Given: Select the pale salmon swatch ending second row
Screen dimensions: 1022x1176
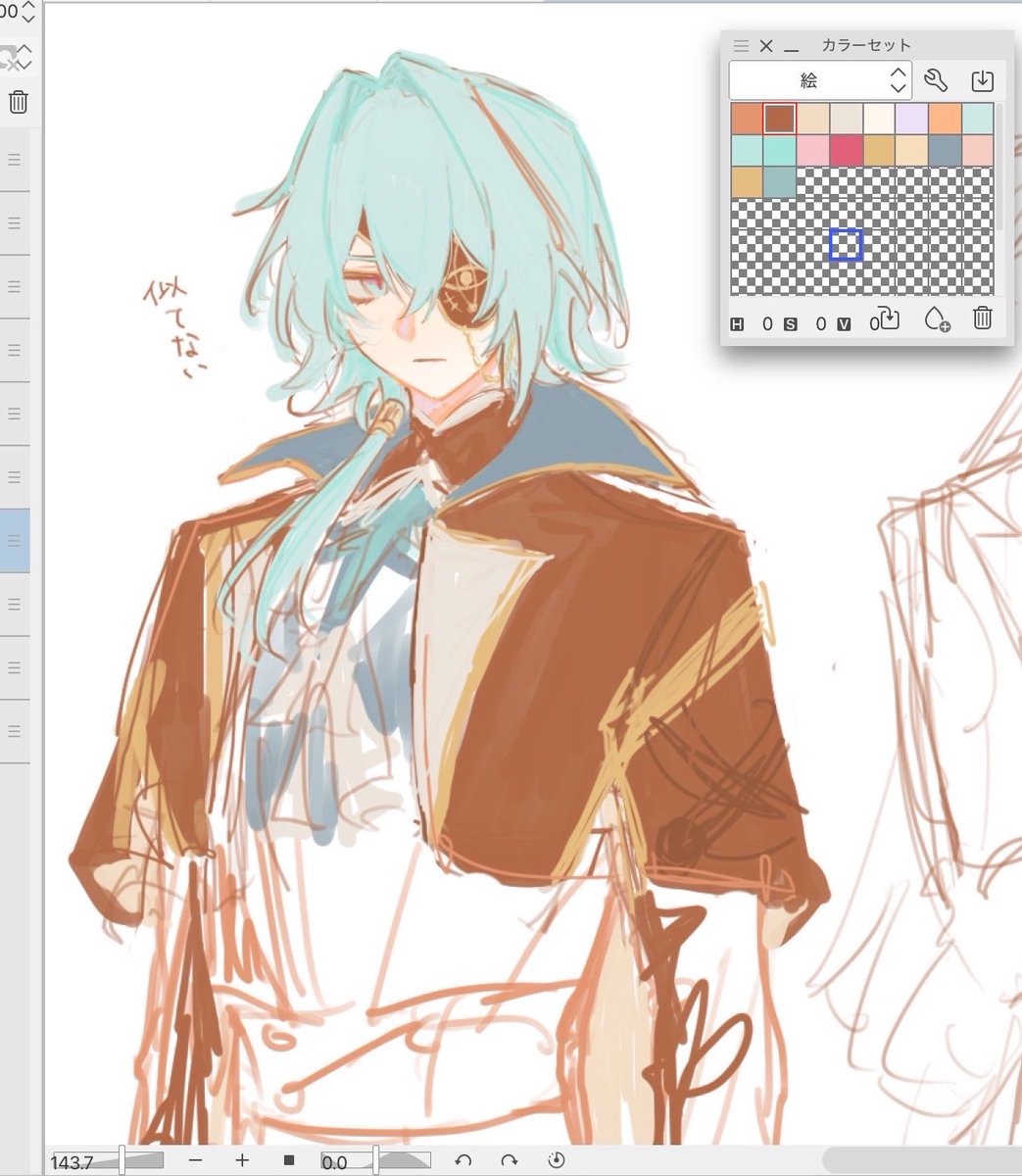Looking at the screenshot, I should tap(978, 151).
